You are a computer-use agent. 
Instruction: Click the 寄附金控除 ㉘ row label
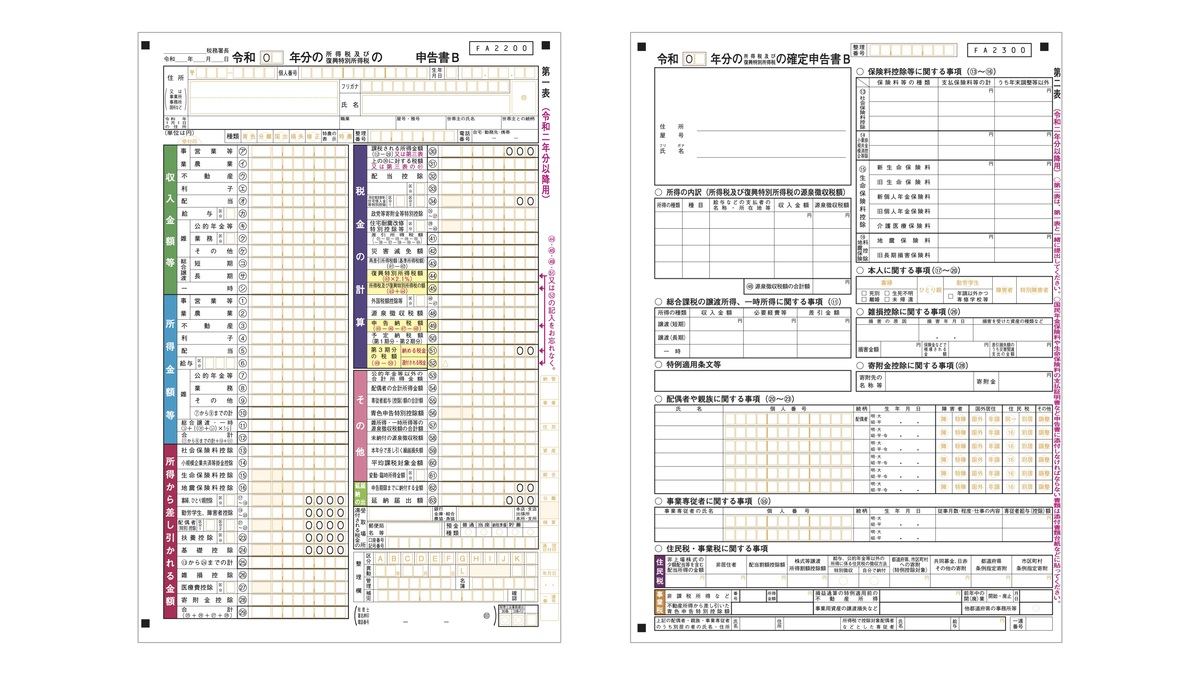tap(206, 600)
